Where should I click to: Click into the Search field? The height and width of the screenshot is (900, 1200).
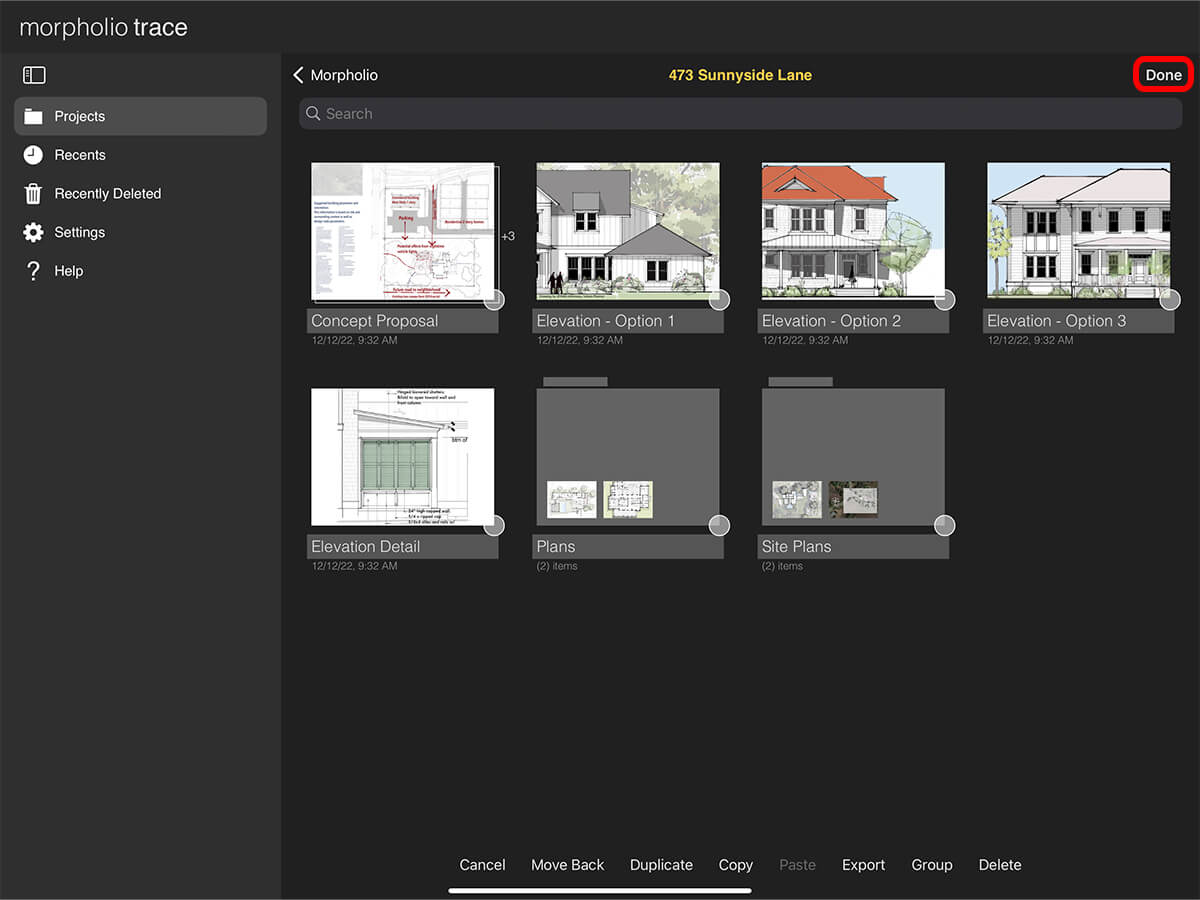pos(740,114)
